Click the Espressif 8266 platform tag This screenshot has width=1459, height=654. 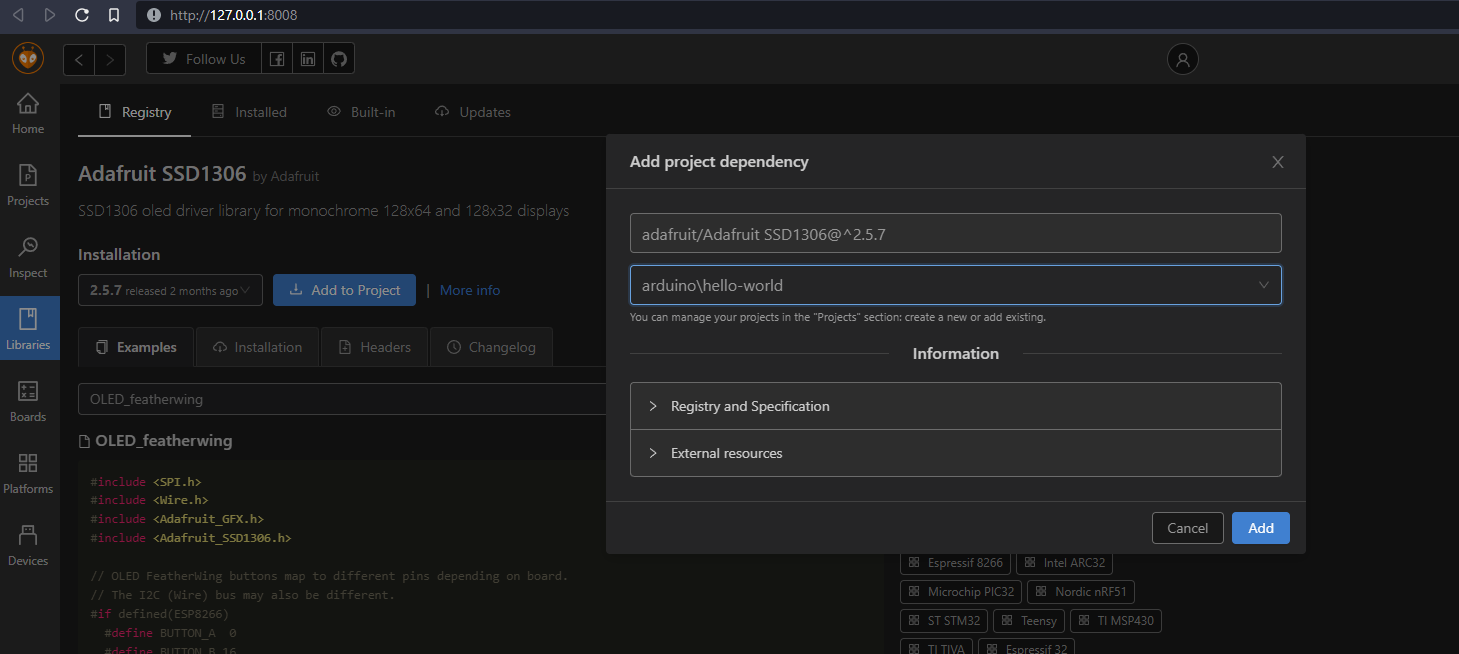[956, 563]
